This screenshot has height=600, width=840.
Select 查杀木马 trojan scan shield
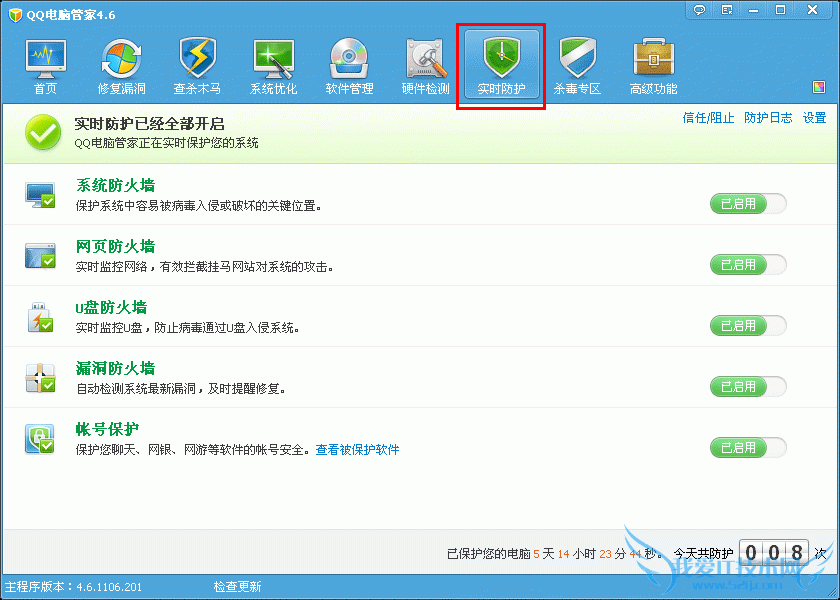click(x=197, y=66)
